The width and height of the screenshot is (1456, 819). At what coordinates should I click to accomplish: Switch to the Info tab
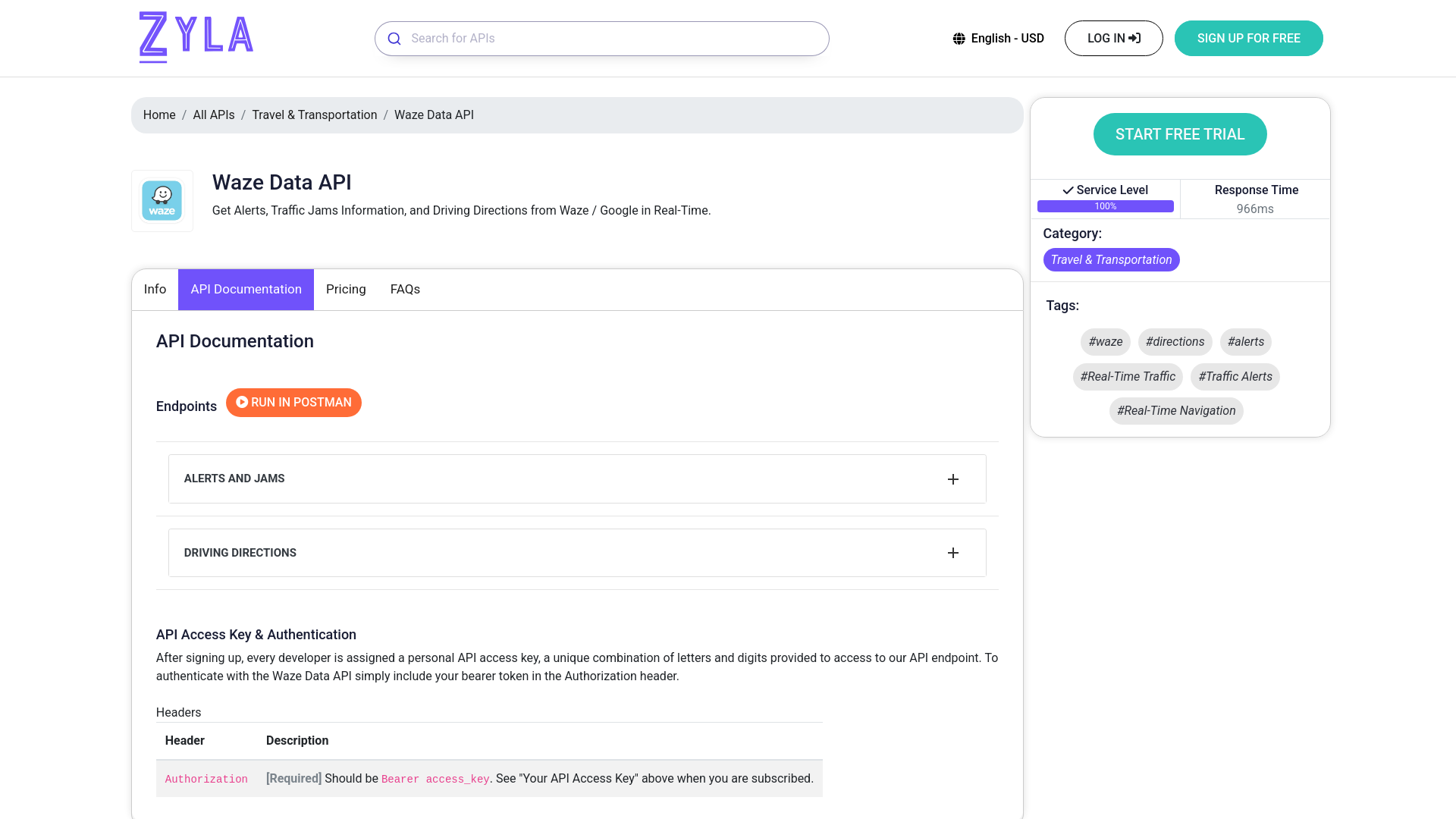click(x=155, y=290)
